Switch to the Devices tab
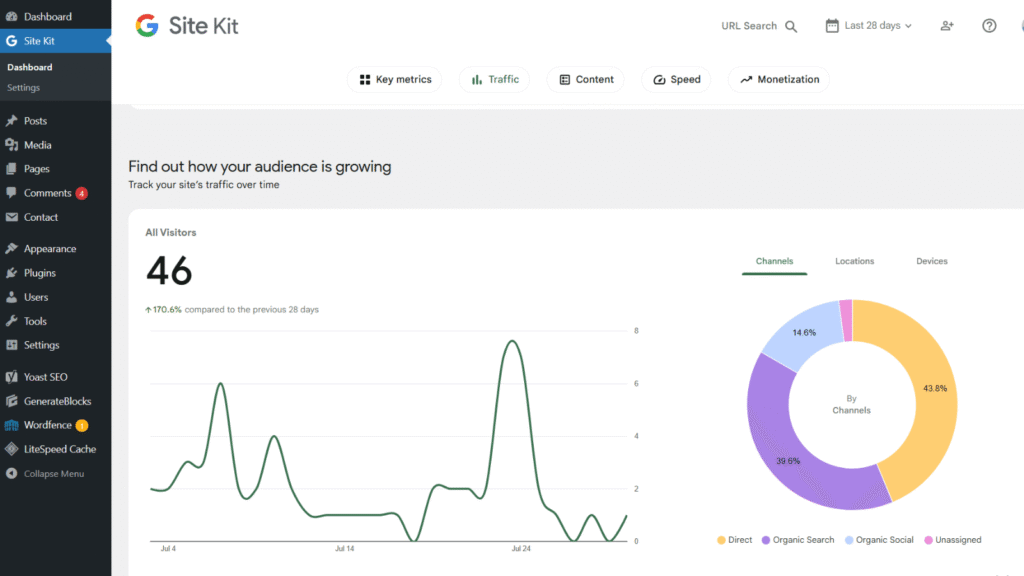The image size is (1024, 576). point(931,261)
